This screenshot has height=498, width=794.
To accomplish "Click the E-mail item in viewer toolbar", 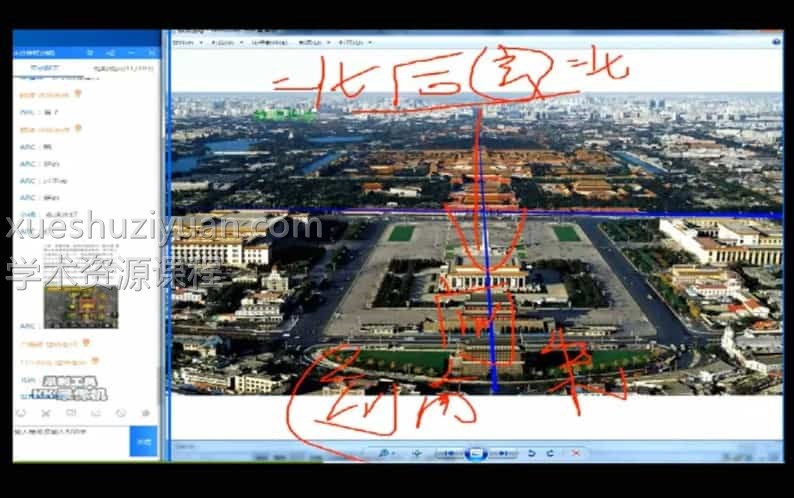I will (270, 43).
